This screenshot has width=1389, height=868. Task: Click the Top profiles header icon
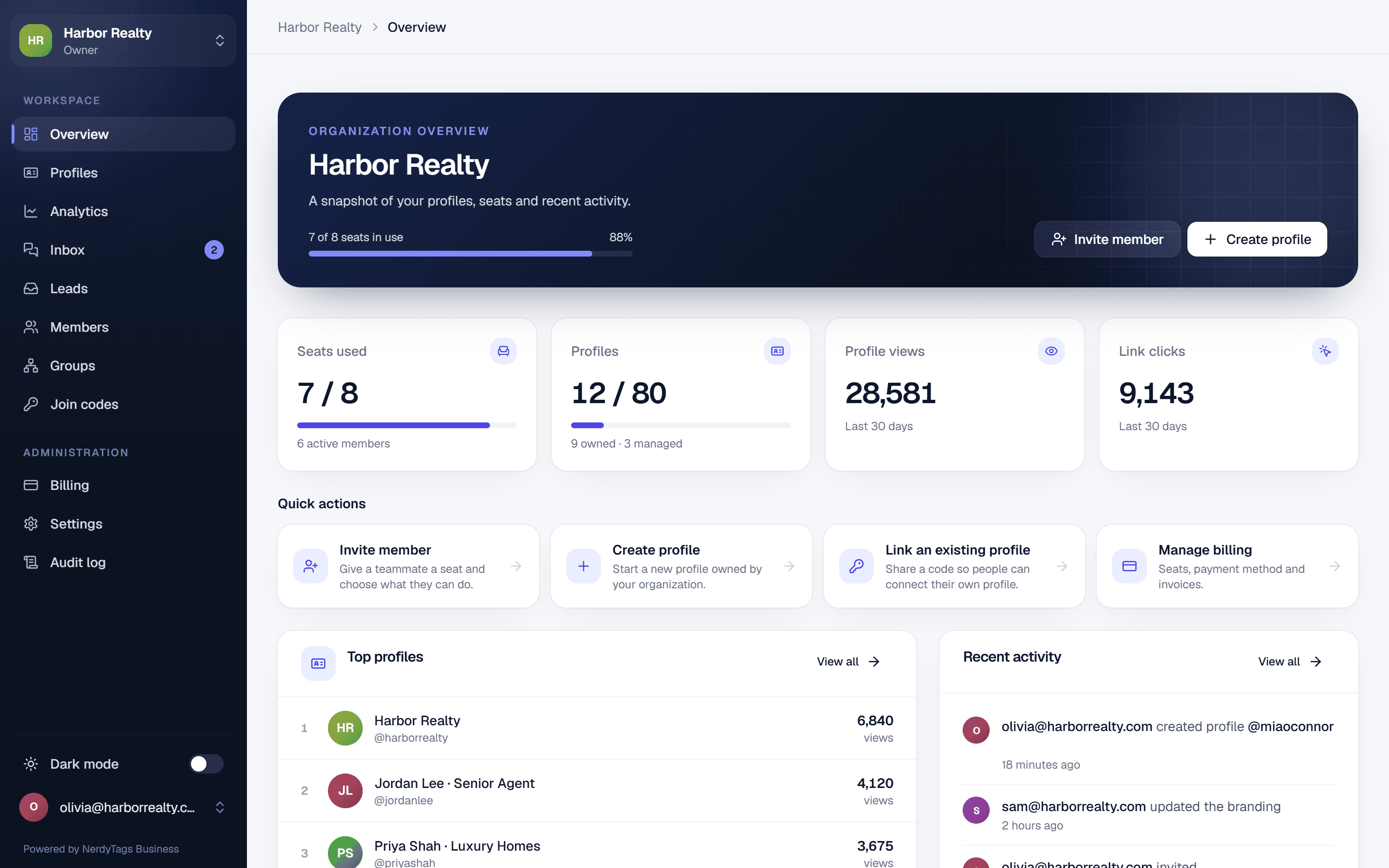pos(318,663)
